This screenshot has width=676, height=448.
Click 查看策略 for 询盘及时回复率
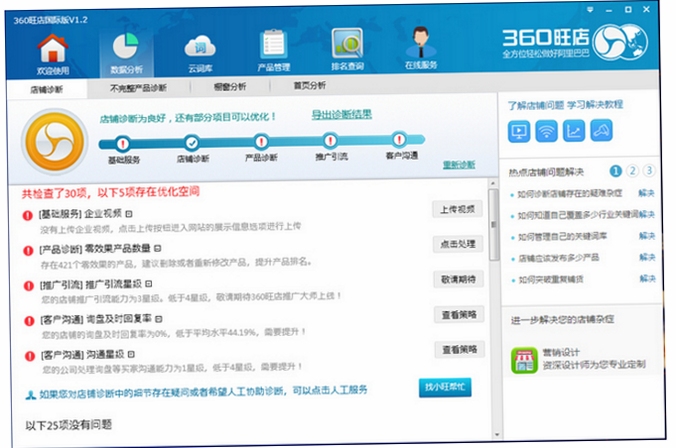[459, 315]
